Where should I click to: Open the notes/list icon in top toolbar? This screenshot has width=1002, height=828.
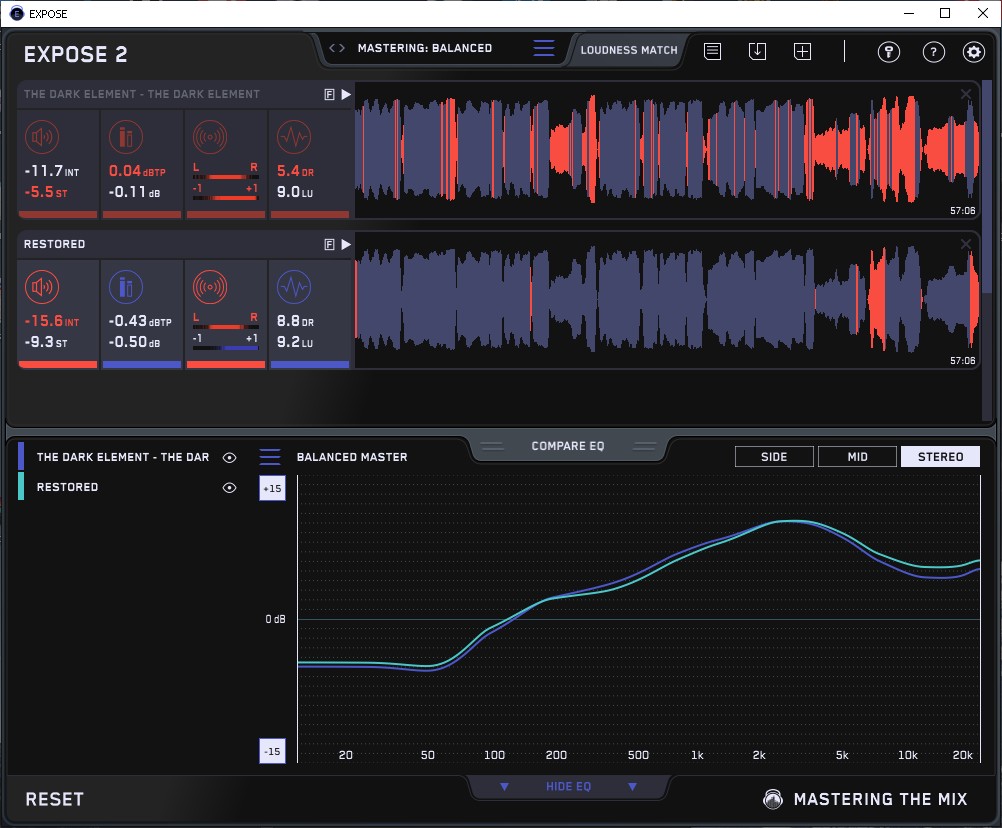coord(713,51)
